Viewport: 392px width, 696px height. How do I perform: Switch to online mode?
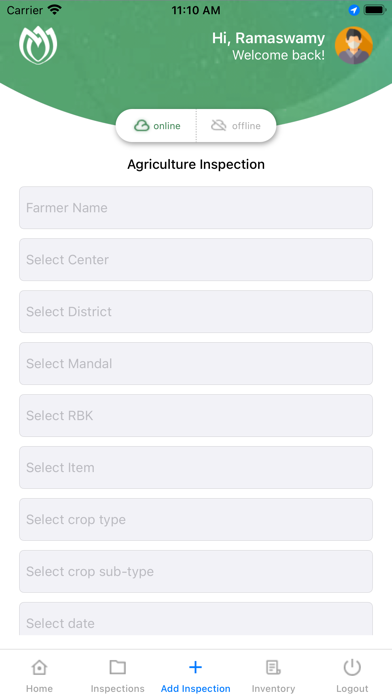point(156,126)
